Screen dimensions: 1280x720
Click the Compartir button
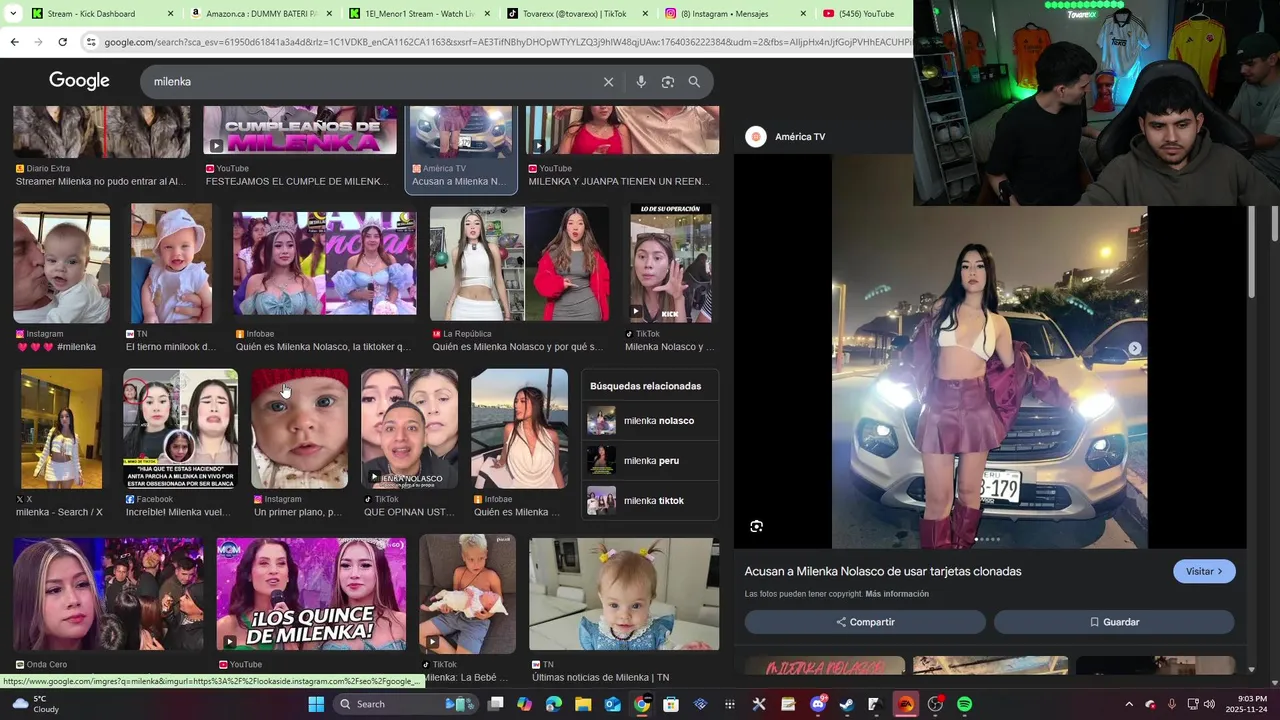click(865, 622)
